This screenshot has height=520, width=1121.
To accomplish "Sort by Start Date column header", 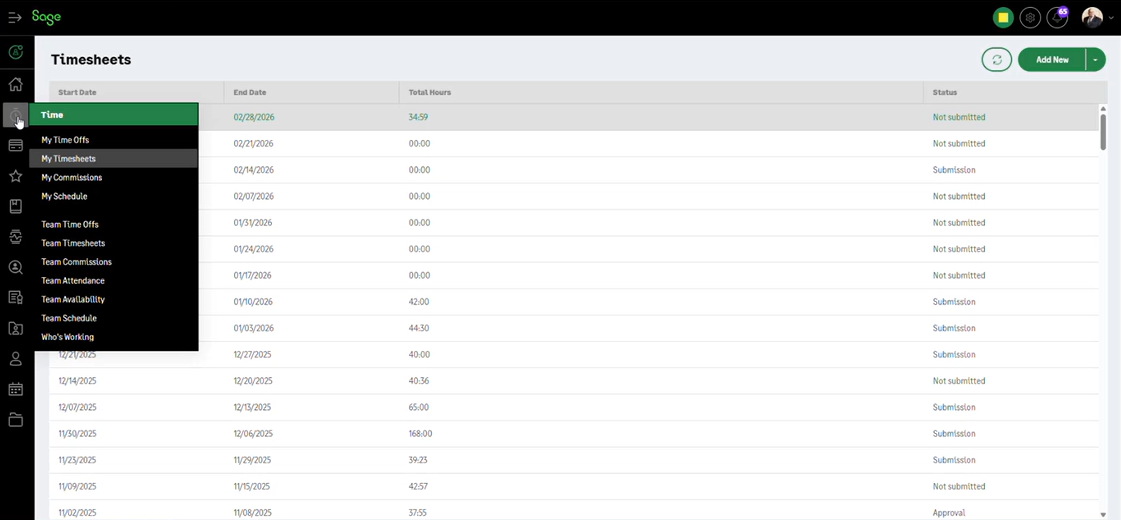I will click(x=77, y=92).
